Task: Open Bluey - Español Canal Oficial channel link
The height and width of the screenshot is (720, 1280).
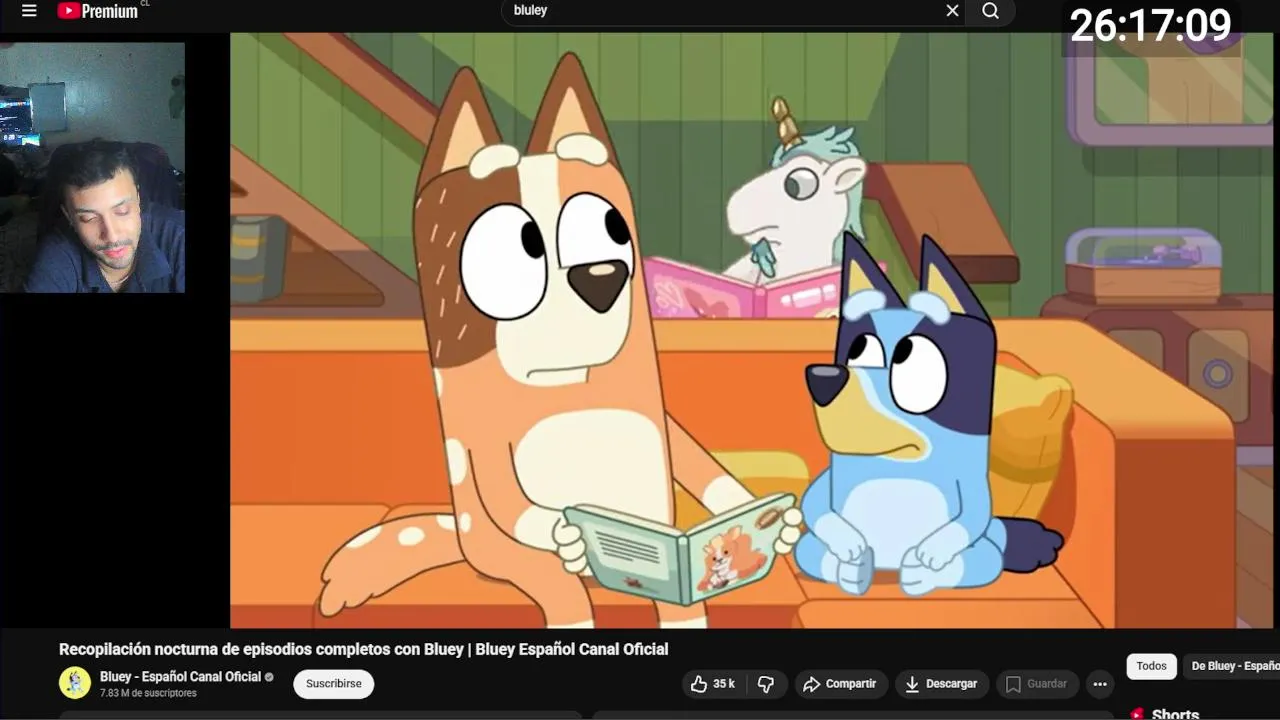Action: pos(180,677)
